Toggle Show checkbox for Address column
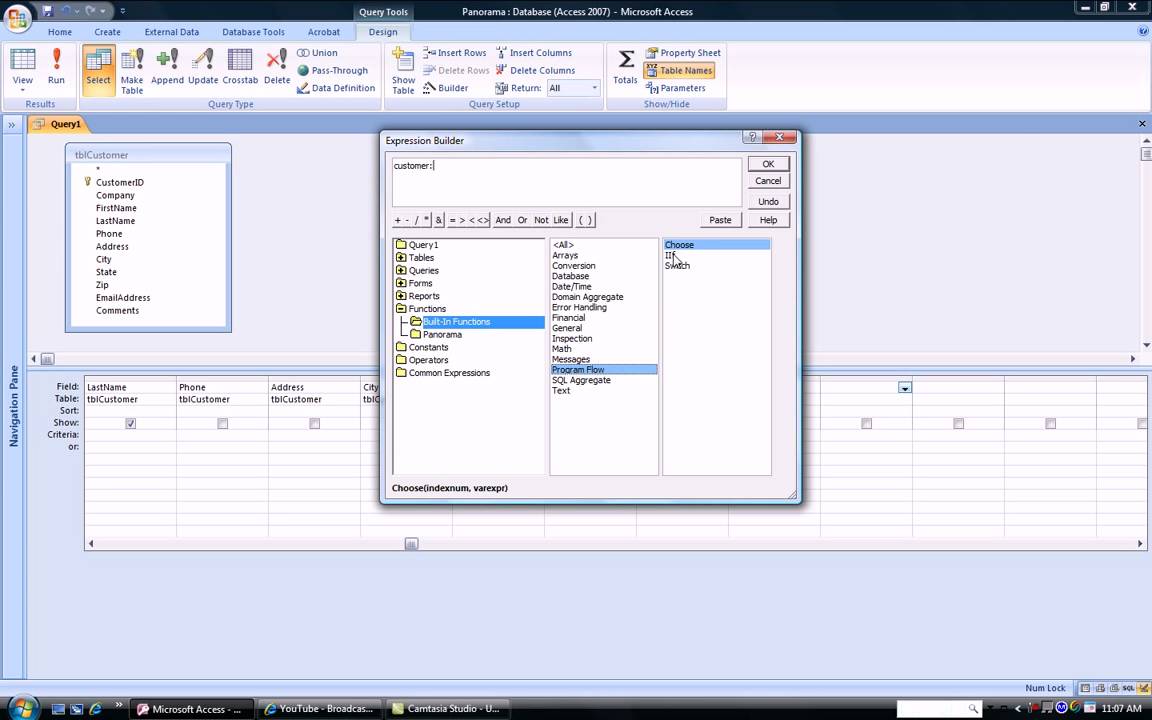 pos(314,423)
